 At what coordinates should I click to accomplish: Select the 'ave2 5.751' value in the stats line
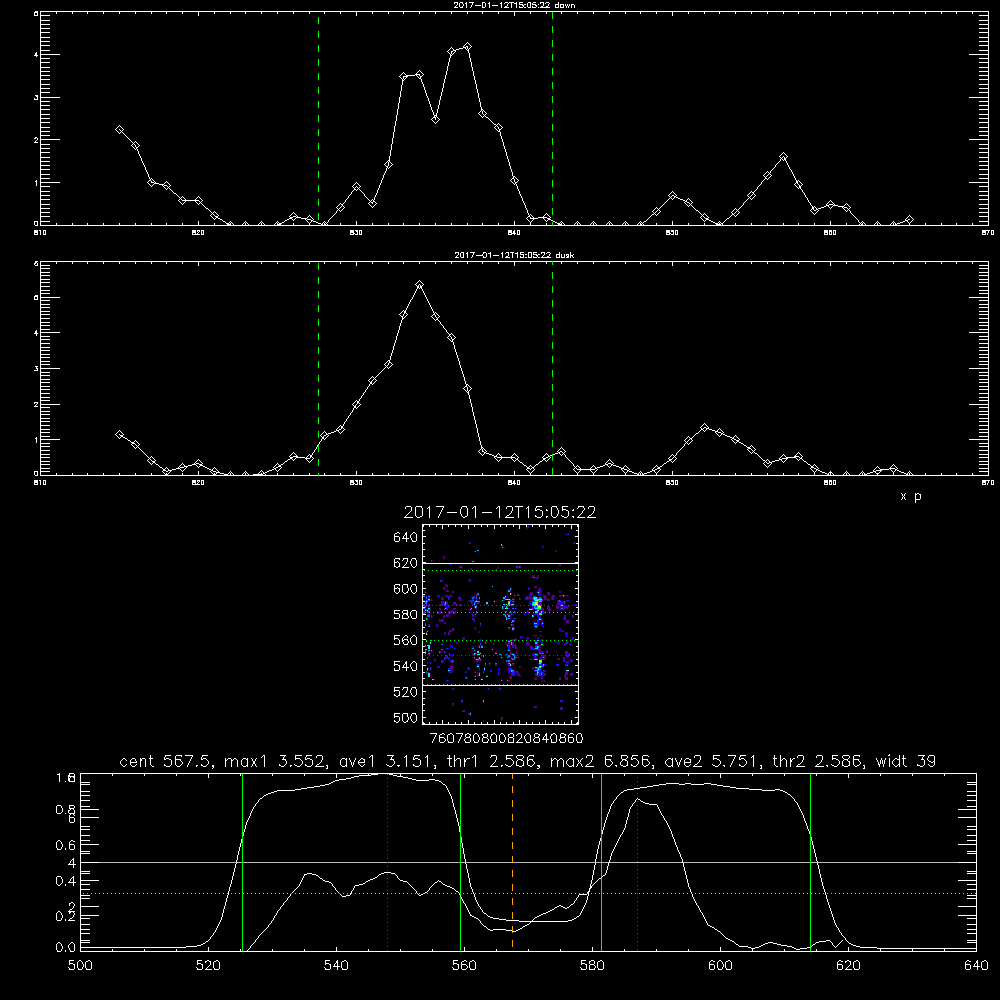(711, 761)
